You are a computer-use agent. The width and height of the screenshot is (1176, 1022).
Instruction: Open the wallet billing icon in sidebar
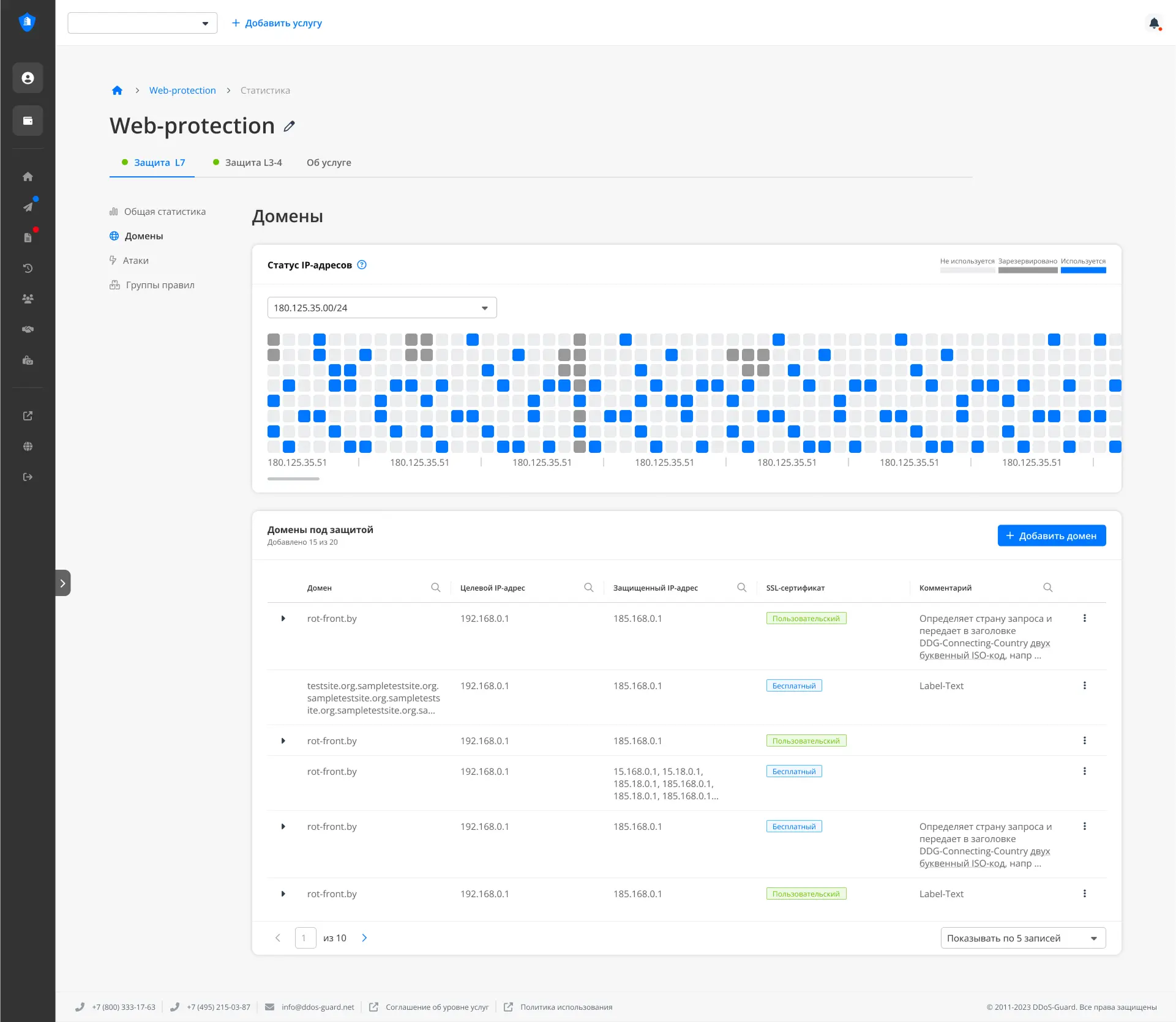pos(28,121)
